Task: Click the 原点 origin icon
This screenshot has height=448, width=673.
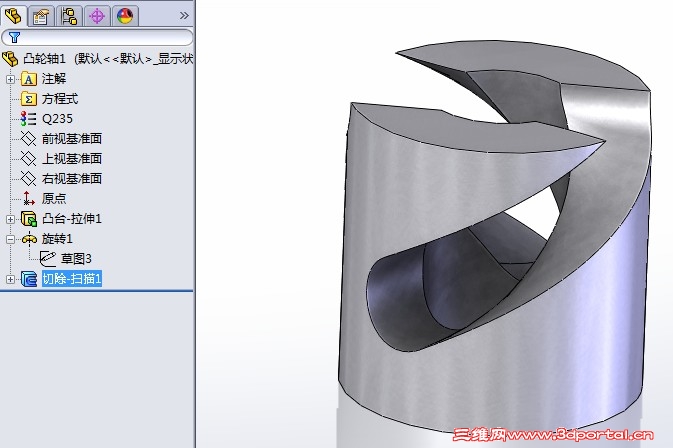Action: tap(29, 198)
